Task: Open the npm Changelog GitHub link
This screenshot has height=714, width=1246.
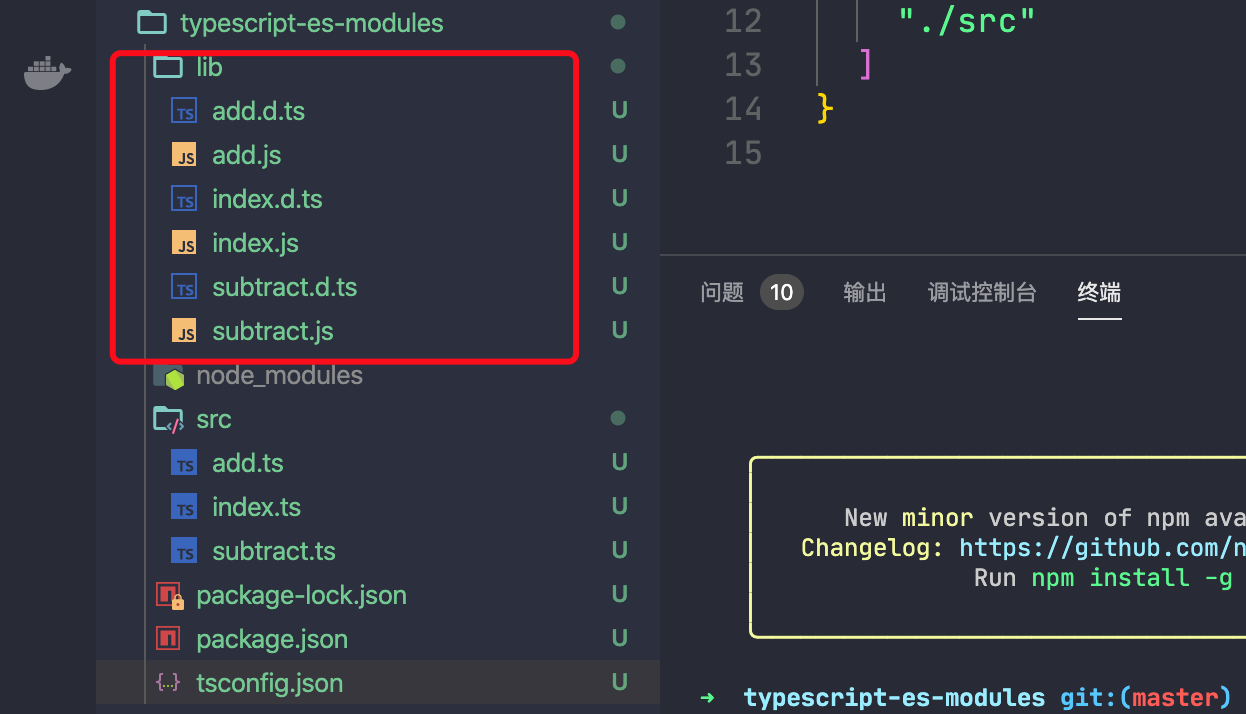Action: click(x=1101, y=548)
